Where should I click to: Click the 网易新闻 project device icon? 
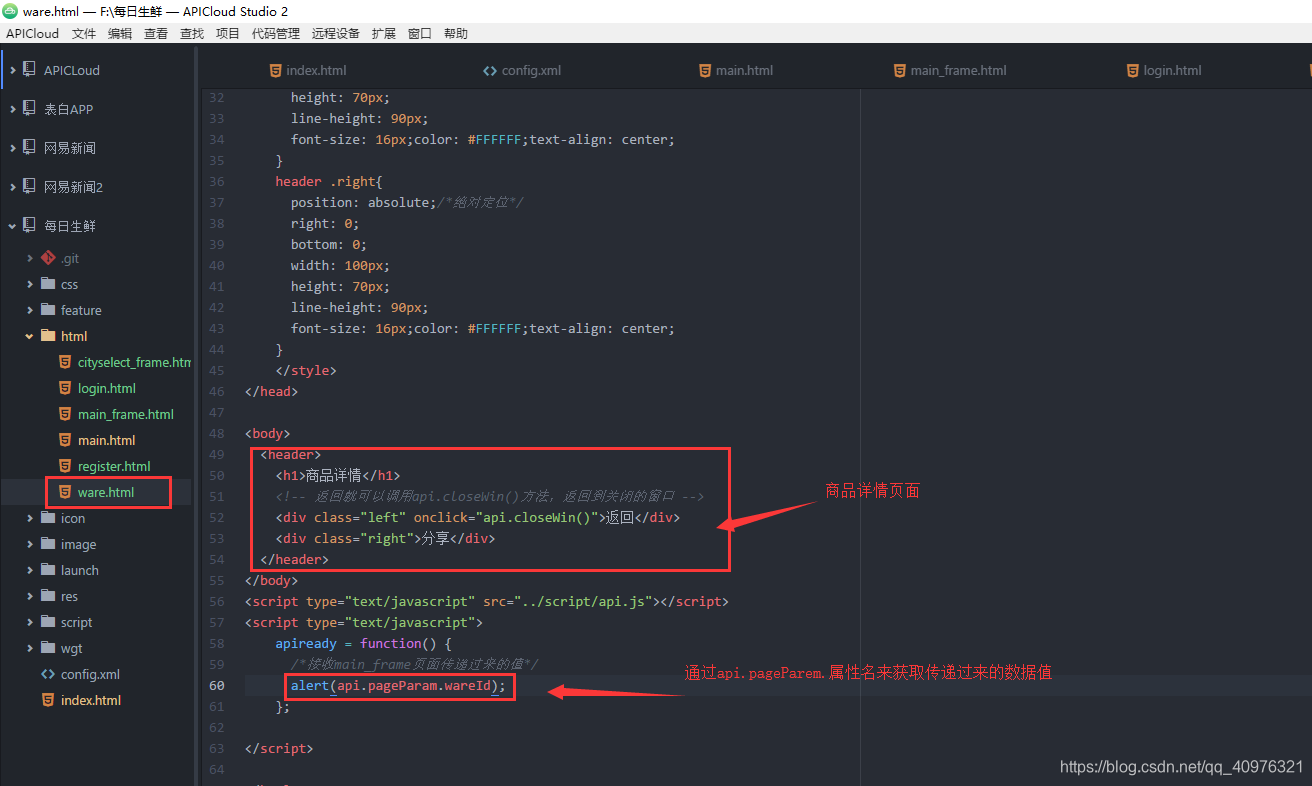30,148
